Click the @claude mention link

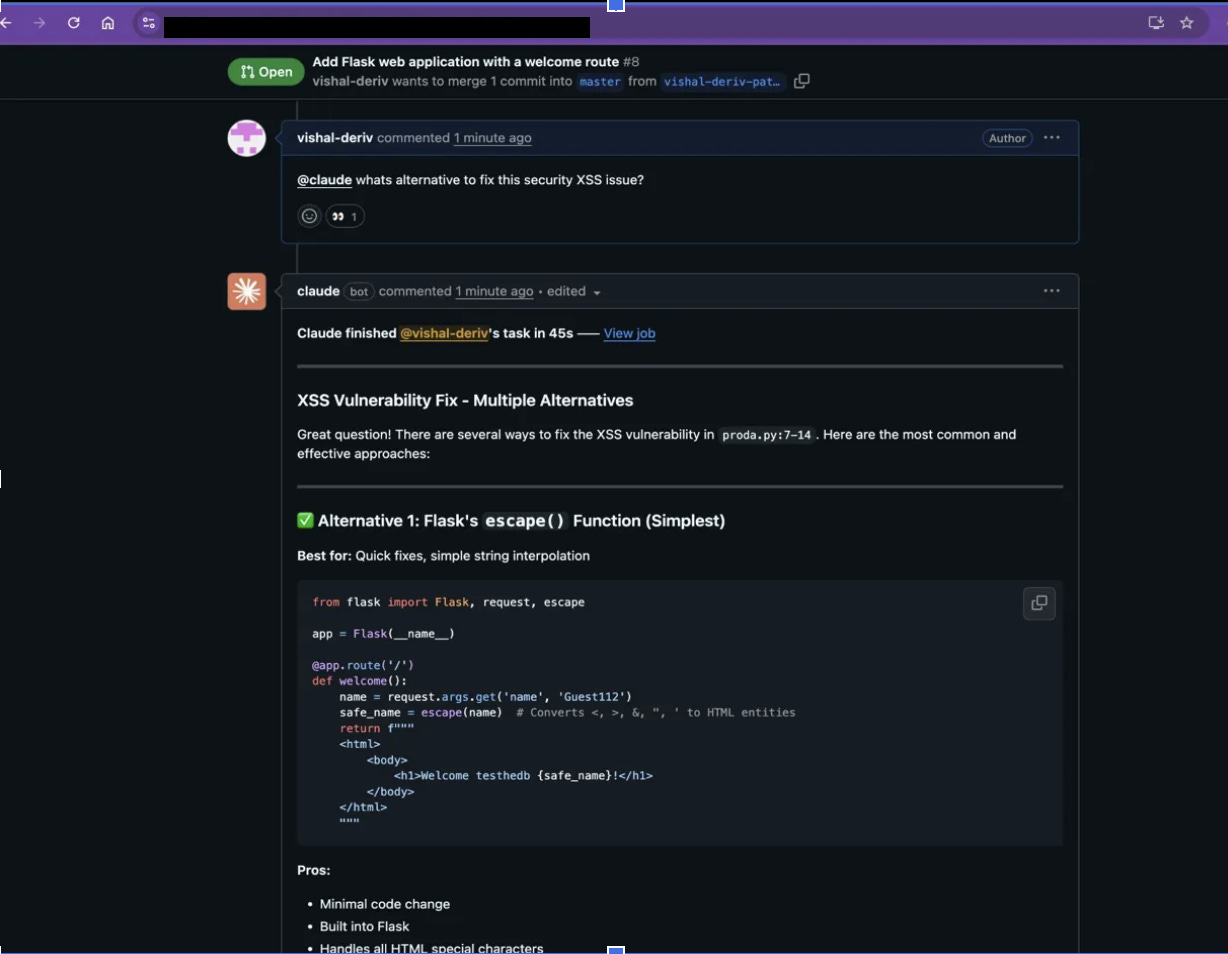coord(324,180)
